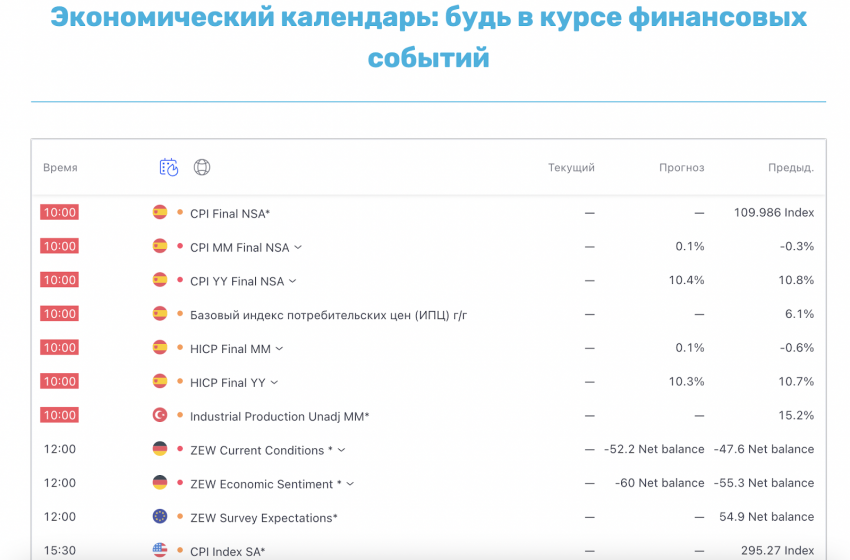Click orange importance dot on CPI Final NSA*
Viewport: 850px width, 560px height.
click(180, 212)
